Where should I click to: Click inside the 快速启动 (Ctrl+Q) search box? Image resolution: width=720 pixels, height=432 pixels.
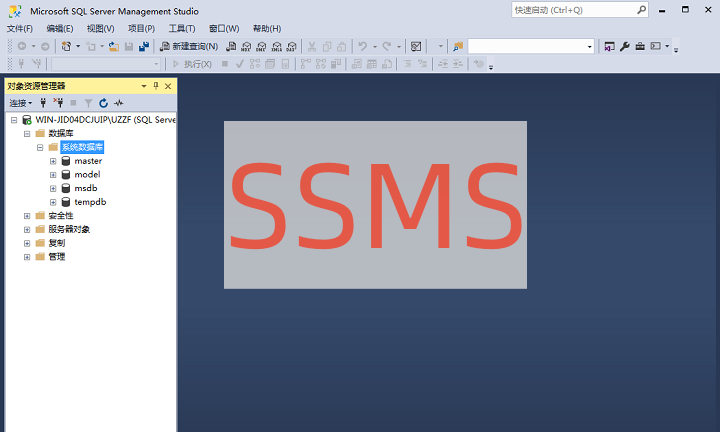point(574,10)
